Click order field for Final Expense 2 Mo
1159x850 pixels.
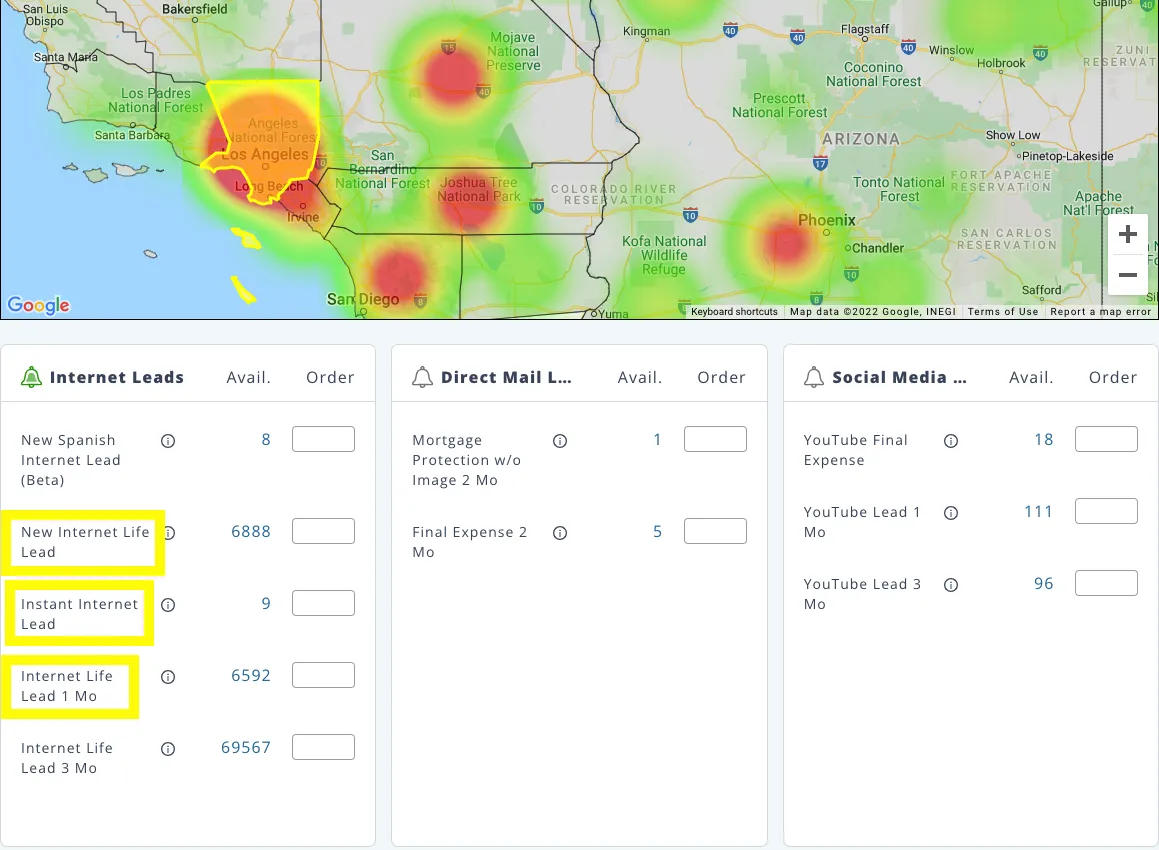coord(715,531)
